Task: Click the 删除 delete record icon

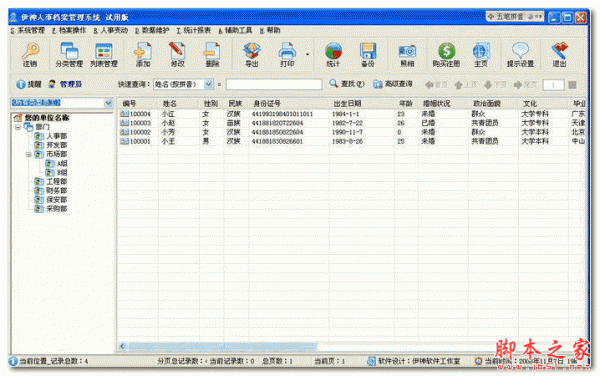Action: [212, 55]
